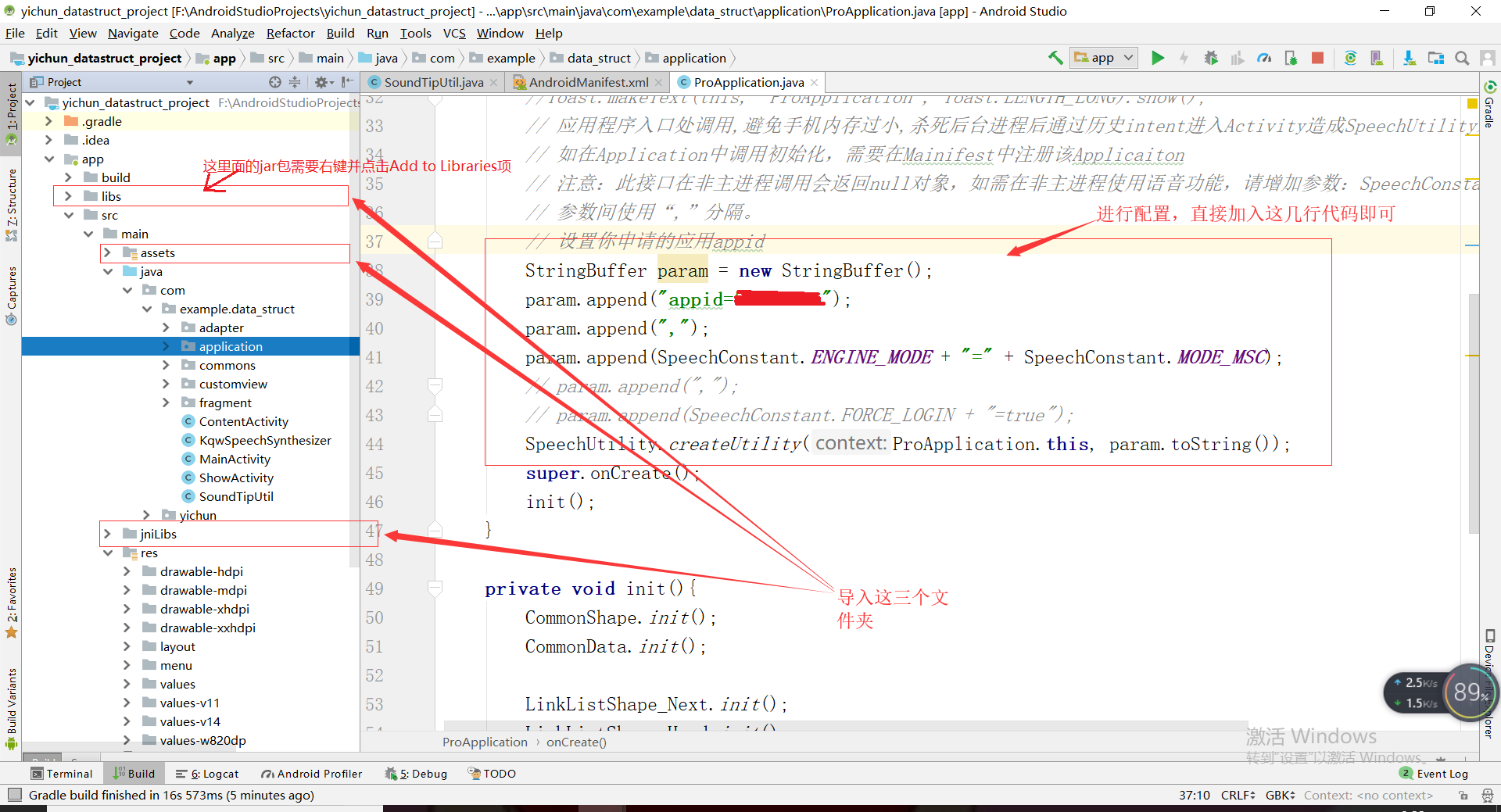Run the app with the green play button

[1158, 58]
